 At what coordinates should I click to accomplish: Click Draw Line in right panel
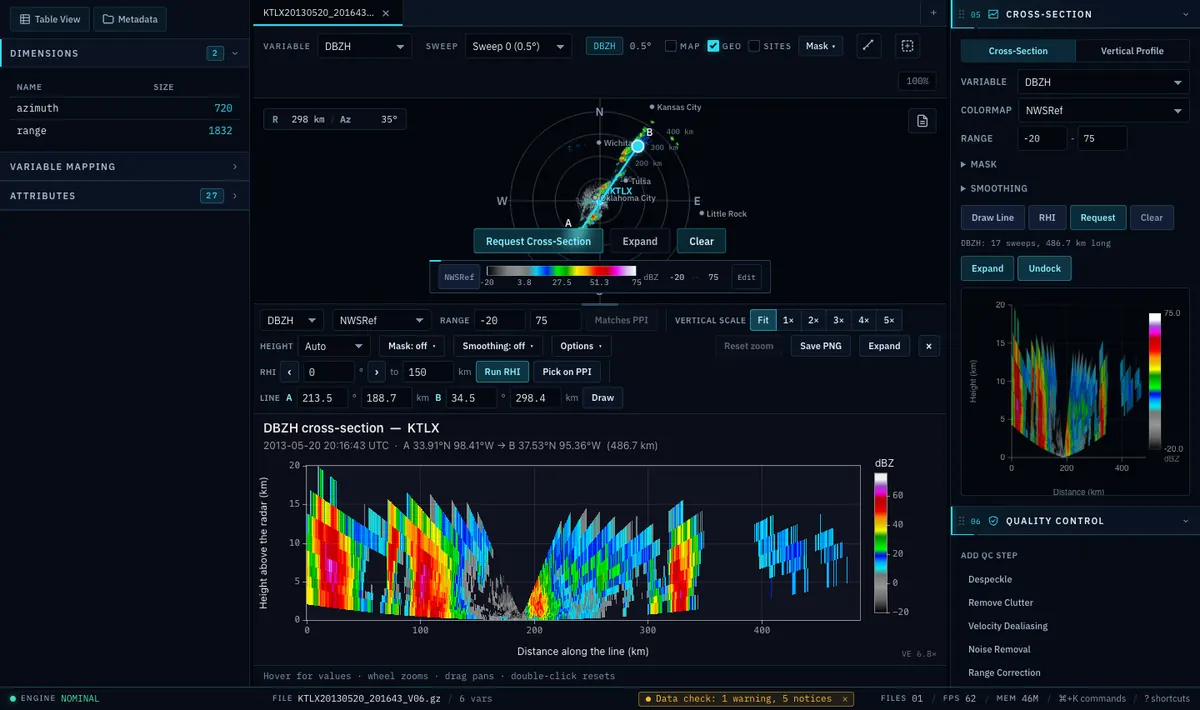click(x=992, y=217)
